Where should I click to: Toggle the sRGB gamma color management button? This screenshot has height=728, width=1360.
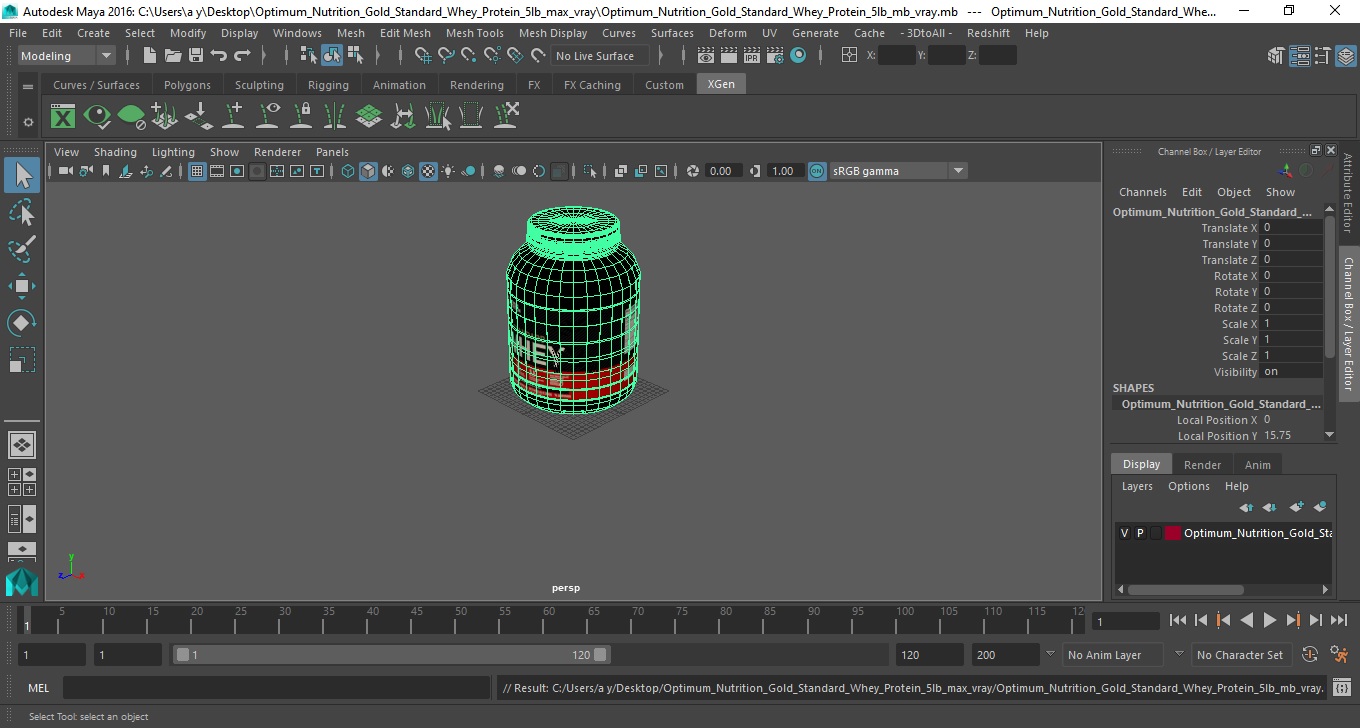pyautogui.click(x=817, y=171)
